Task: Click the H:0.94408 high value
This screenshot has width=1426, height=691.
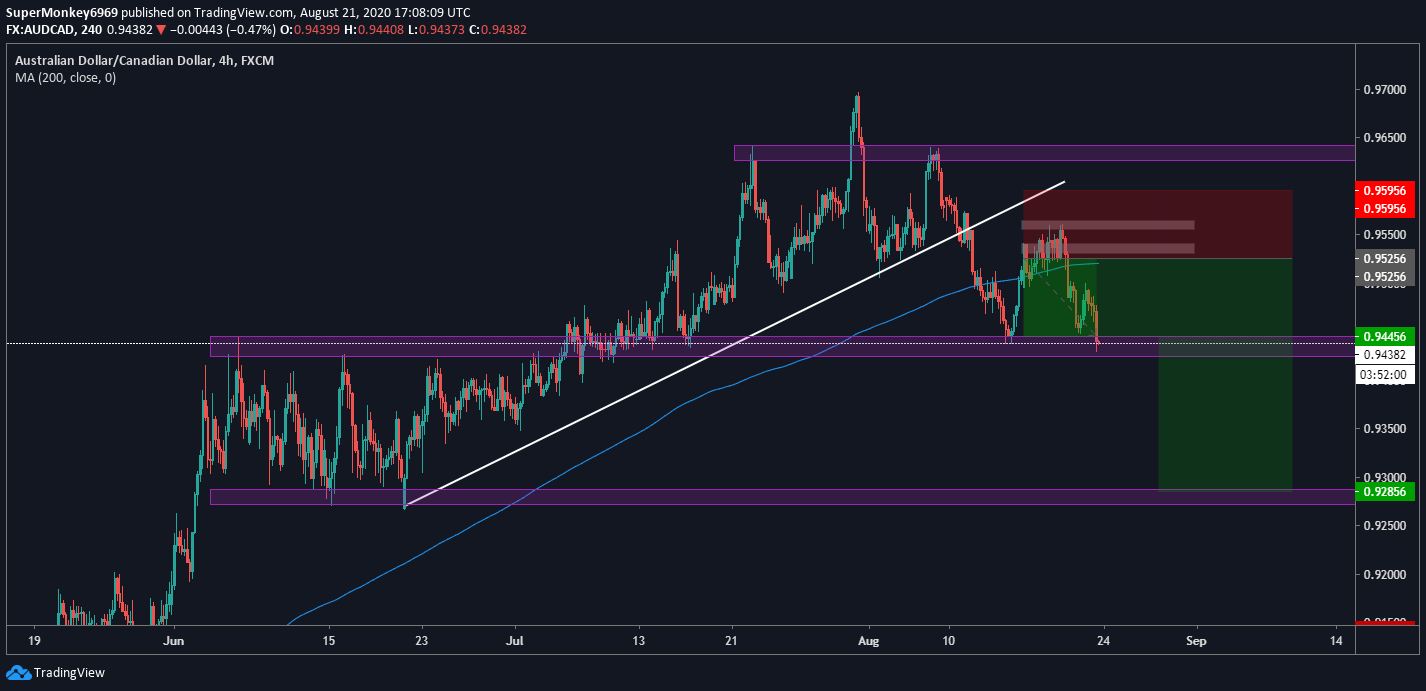Action: coord(373,30)
